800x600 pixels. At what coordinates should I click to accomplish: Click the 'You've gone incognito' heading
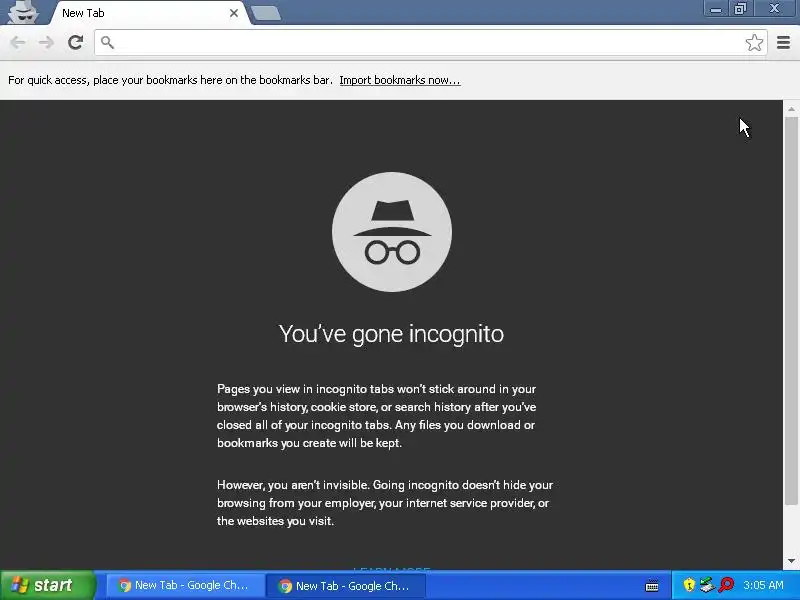[391, 334]
